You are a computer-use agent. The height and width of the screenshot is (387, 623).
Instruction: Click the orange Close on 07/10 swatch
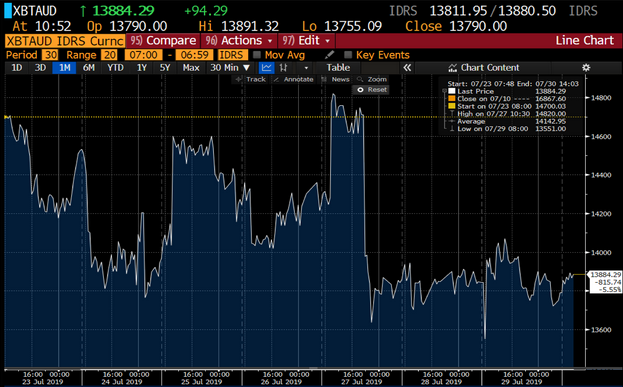pos(452,99)
